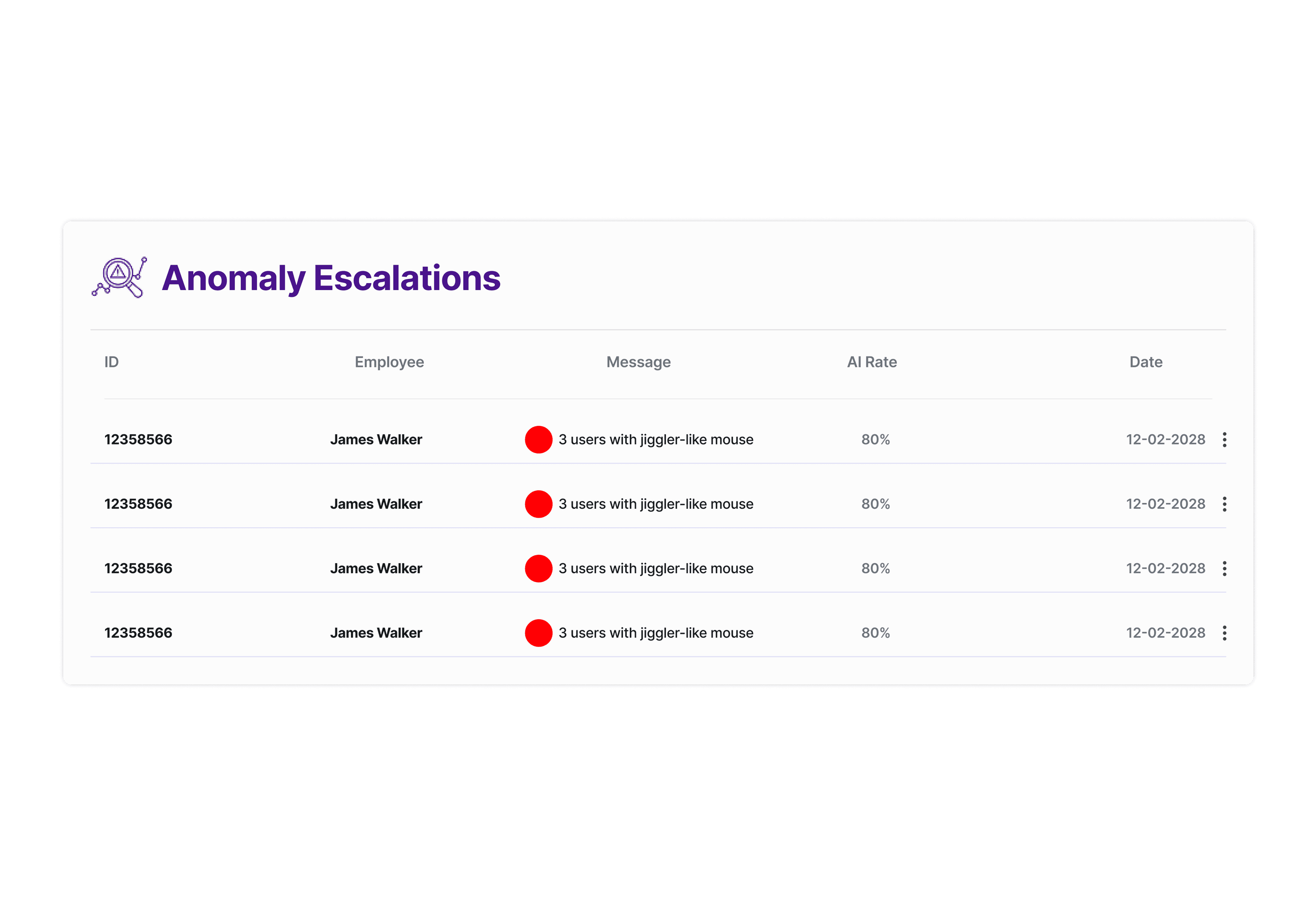
Task: Open the kebab menu on the first escalation row
Action: (x=1225, y=439)
